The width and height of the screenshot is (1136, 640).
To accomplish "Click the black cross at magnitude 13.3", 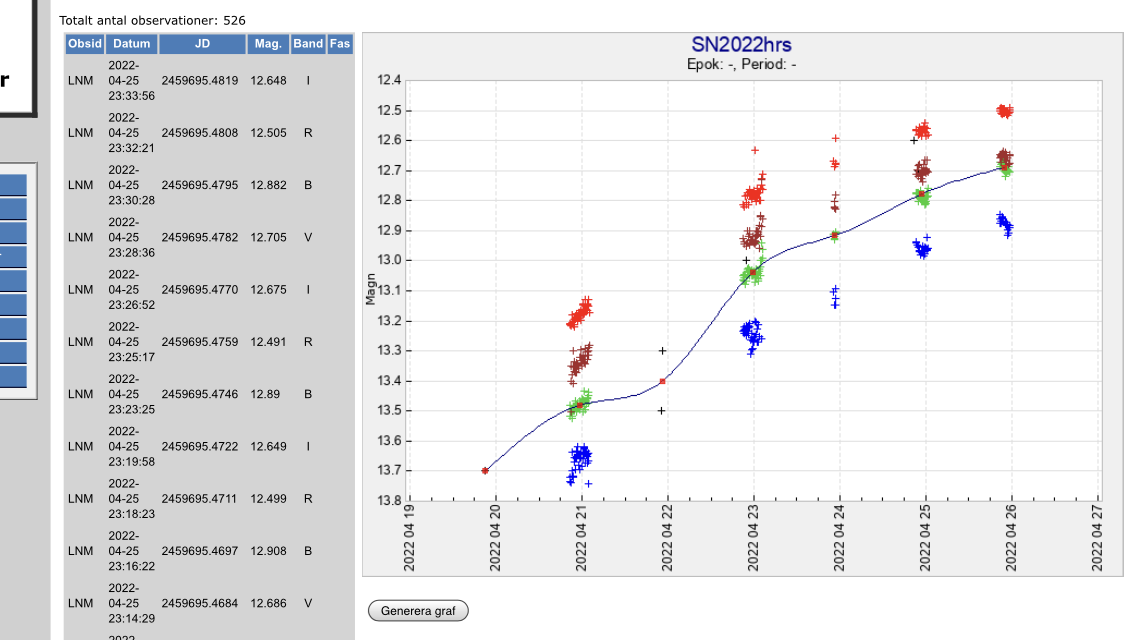I will (662, 350).
